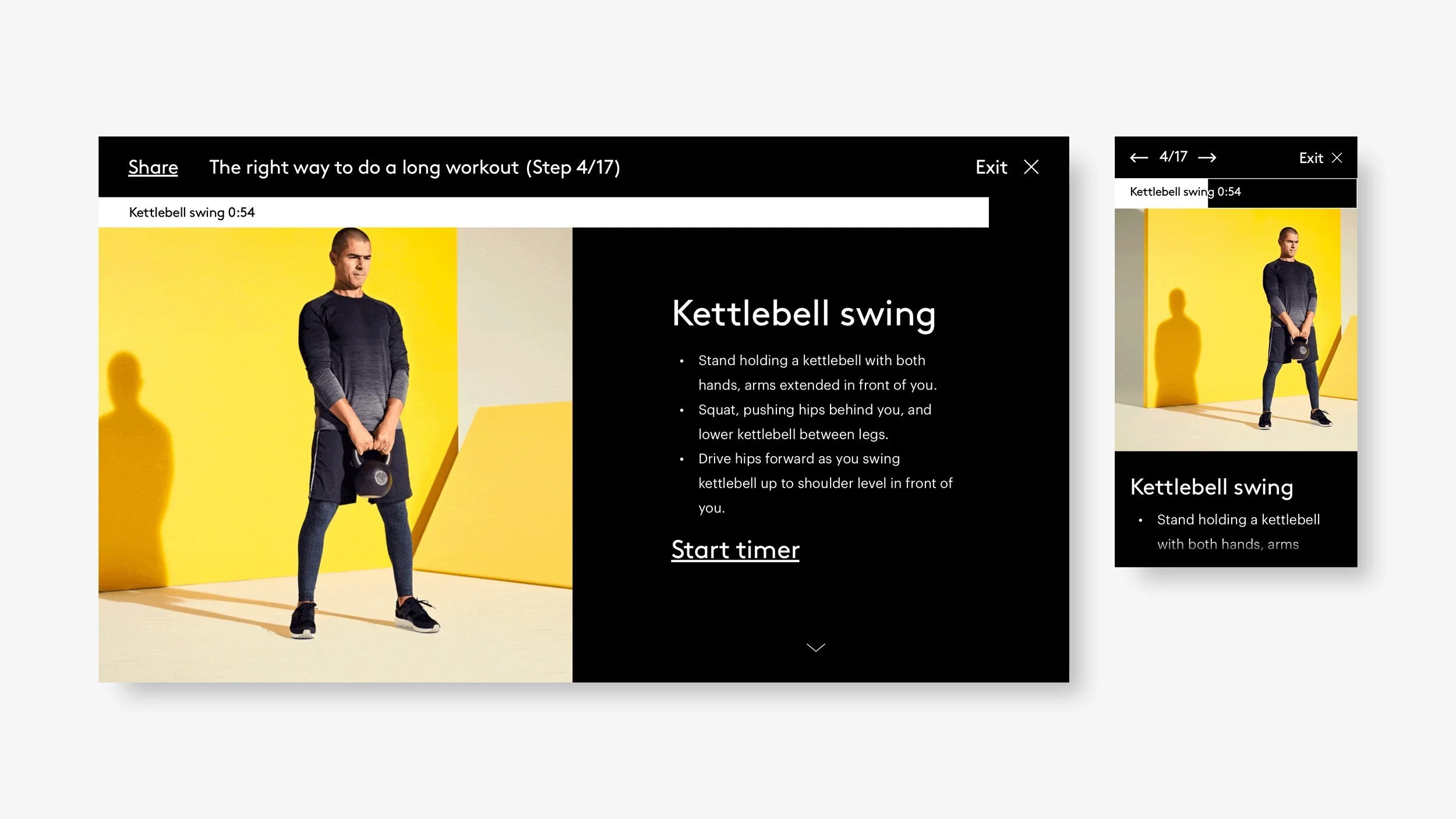
Task: Click the 4/17 step counter
Action: pyautogui.click(x=1173, y=157)
